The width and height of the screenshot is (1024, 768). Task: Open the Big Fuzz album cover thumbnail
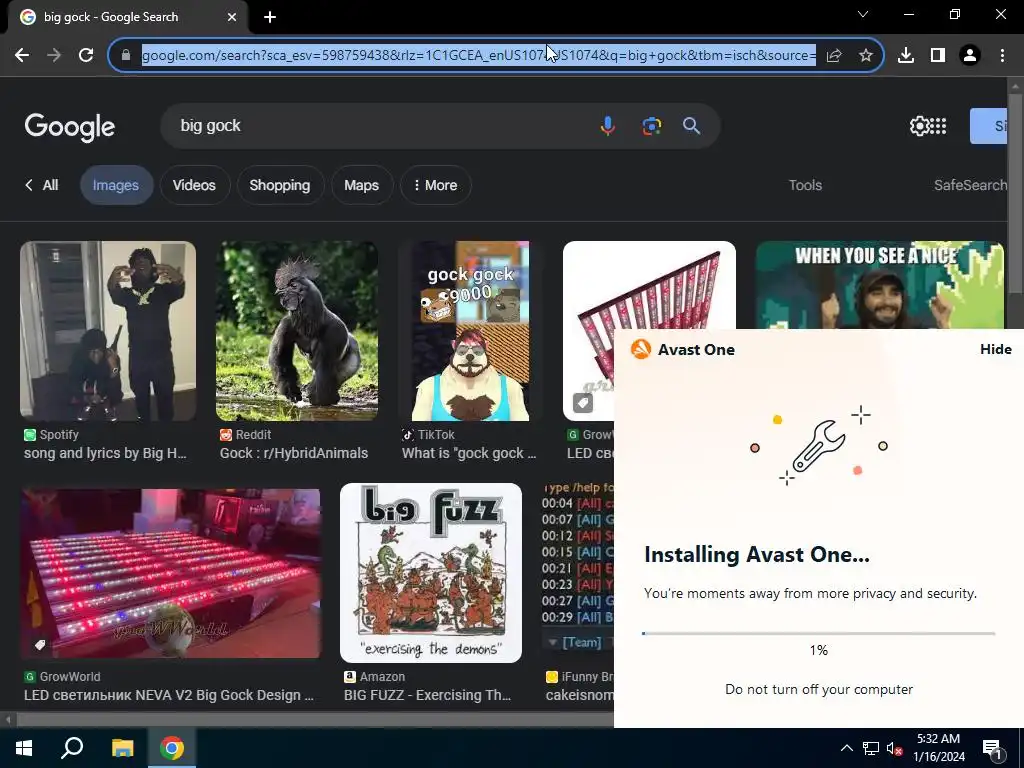tap(431, 573)
